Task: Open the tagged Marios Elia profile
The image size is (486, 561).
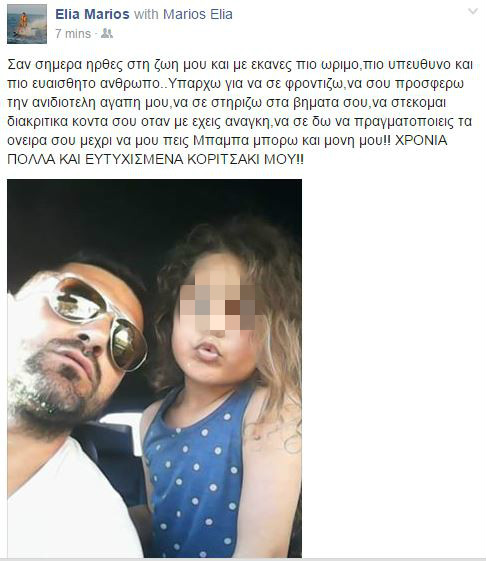Action: pyautogui.click(x=198, y=14)
